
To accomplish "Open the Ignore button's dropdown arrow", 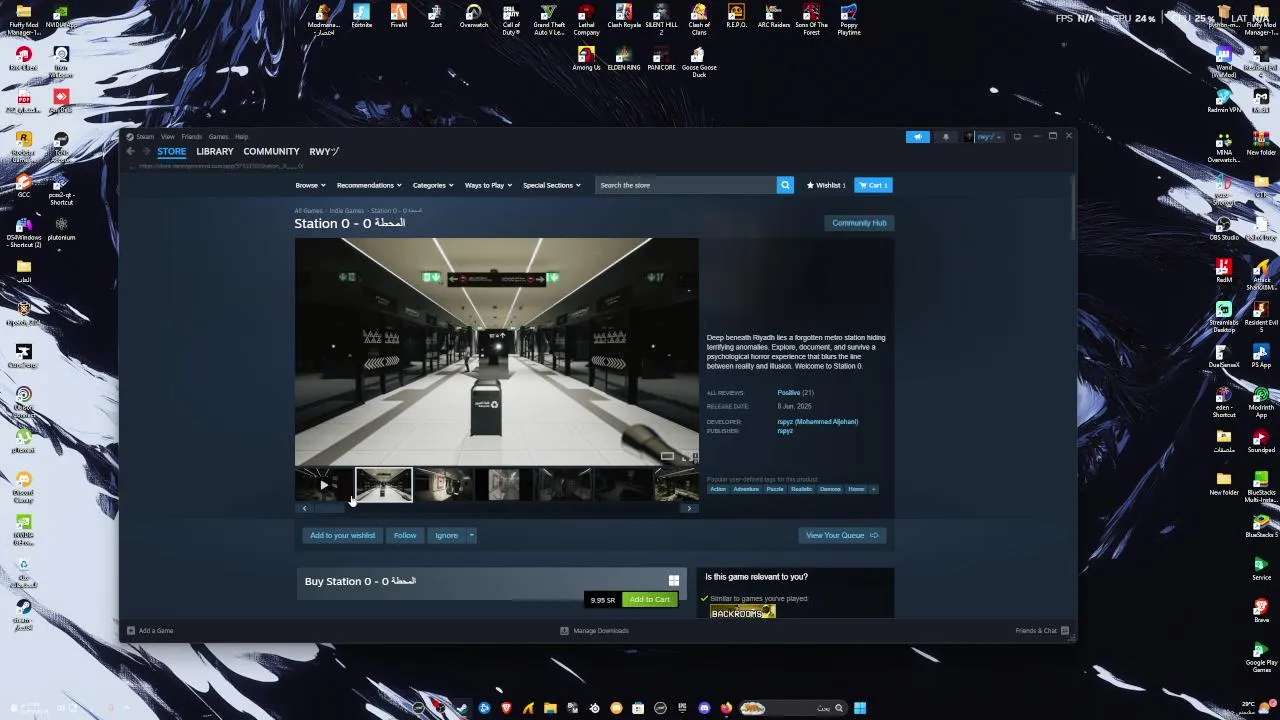I will point(472,535).
